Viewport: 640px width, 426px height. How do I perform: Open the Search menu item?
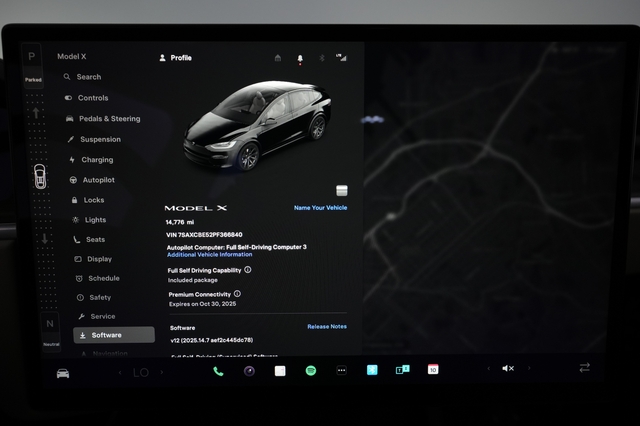82,77
